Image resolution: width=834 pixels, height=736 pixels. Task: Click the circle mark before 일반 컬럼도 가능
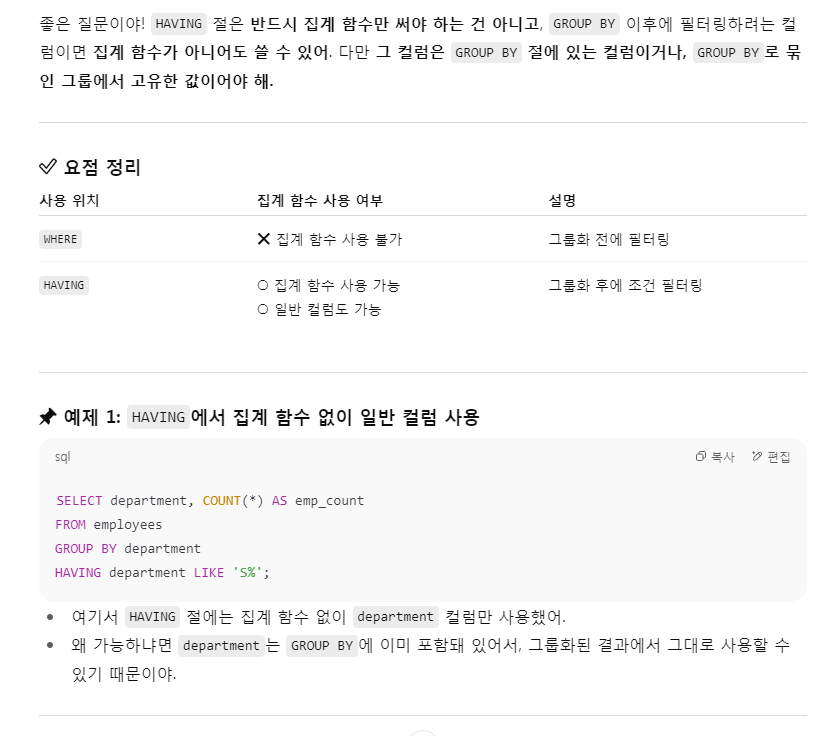tap(263, 309)
